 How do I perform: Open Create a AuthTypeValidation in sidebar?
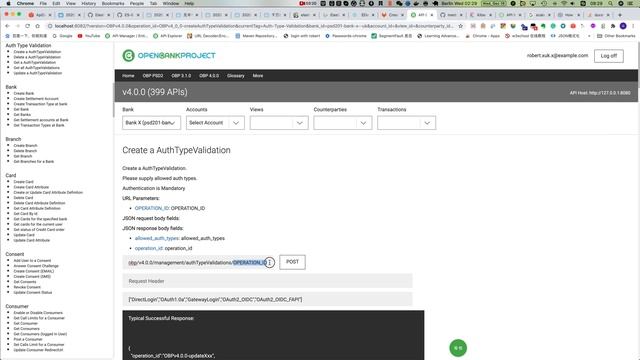[37, 52]
